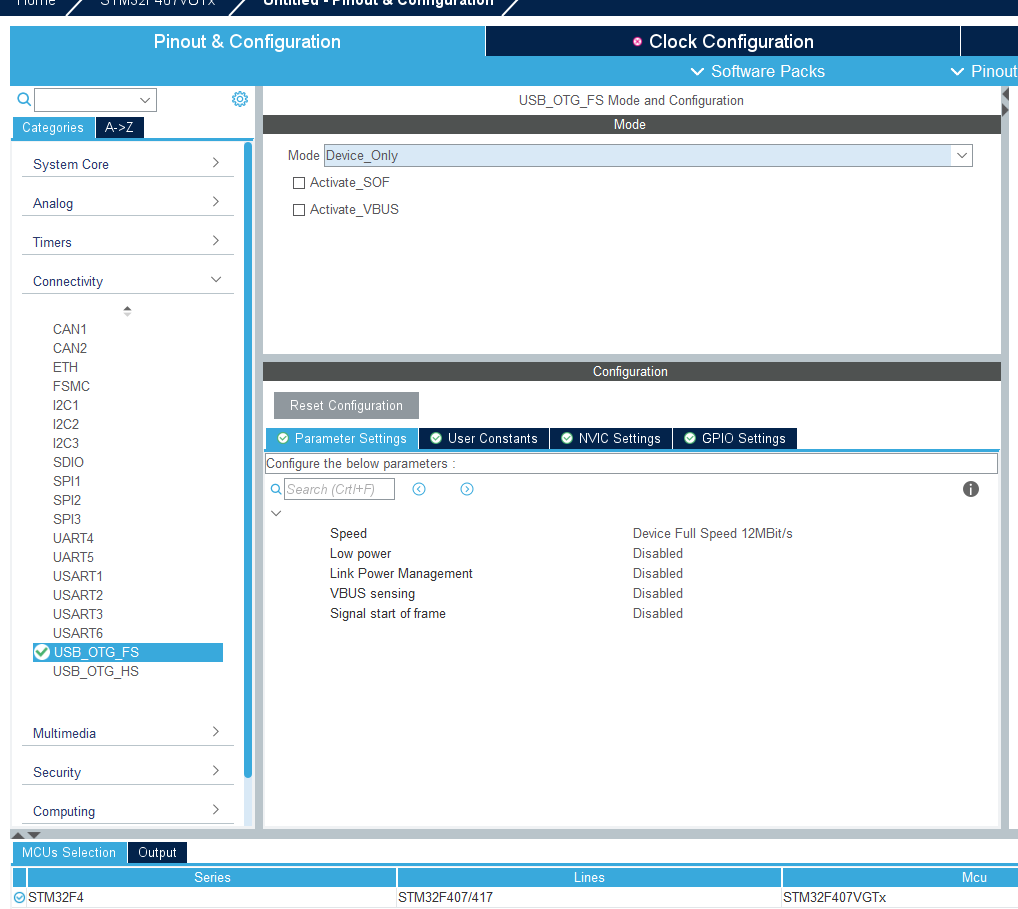This screenshot has width=1018, height=909.
Task: Open the NVIC Settings tab
Action: 611,438
